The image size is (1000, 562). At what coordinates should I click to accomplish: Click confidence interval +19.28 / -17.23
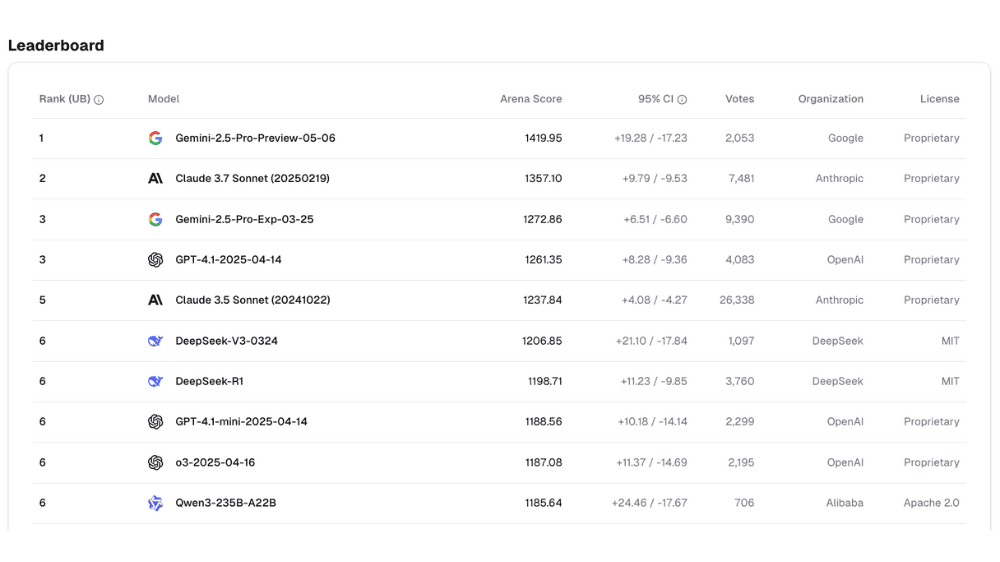click(x=651, y=138)
